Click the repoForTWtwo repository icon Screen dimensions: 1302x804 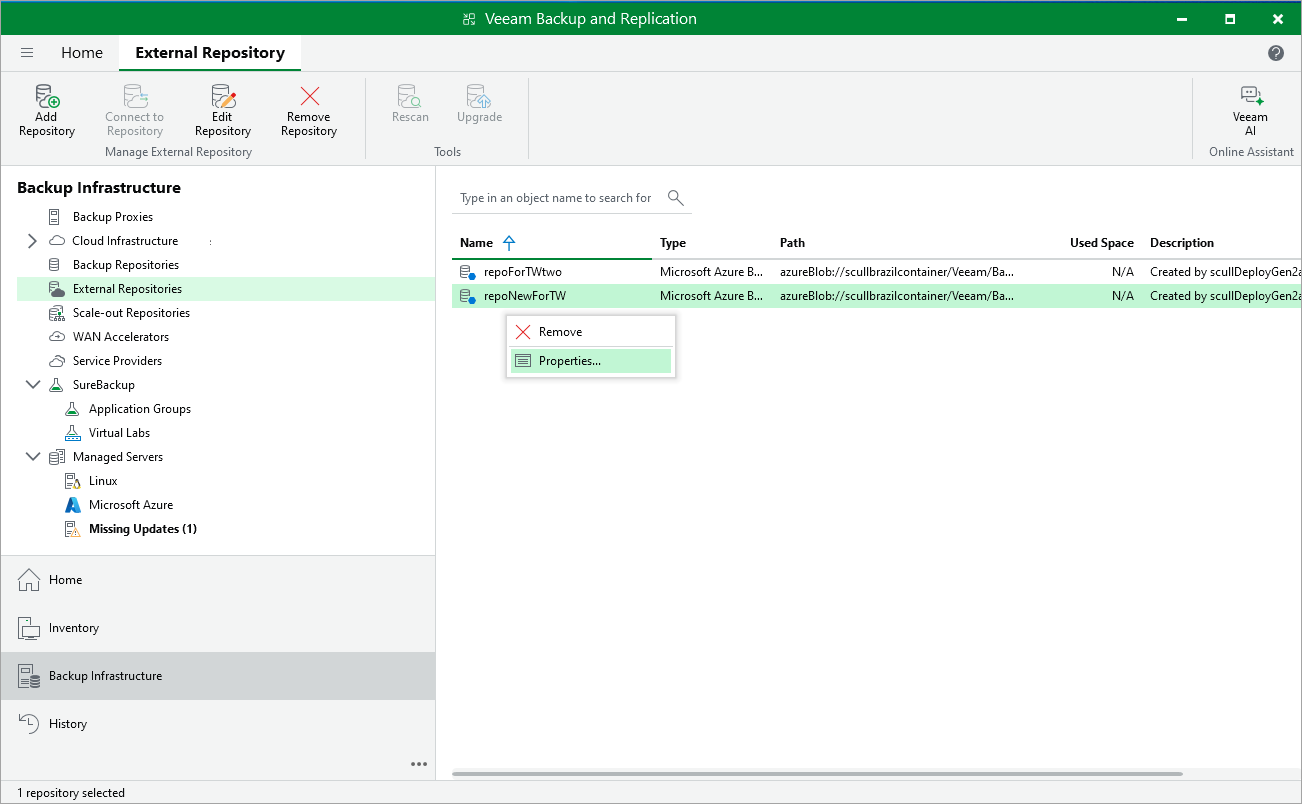pos(467,272)
